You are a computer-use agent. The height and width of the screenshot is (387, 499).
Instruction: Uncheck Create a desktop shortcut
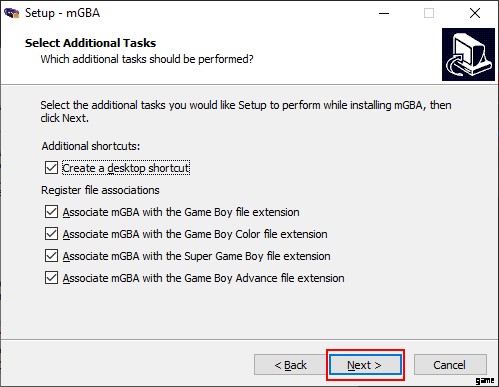51,168
